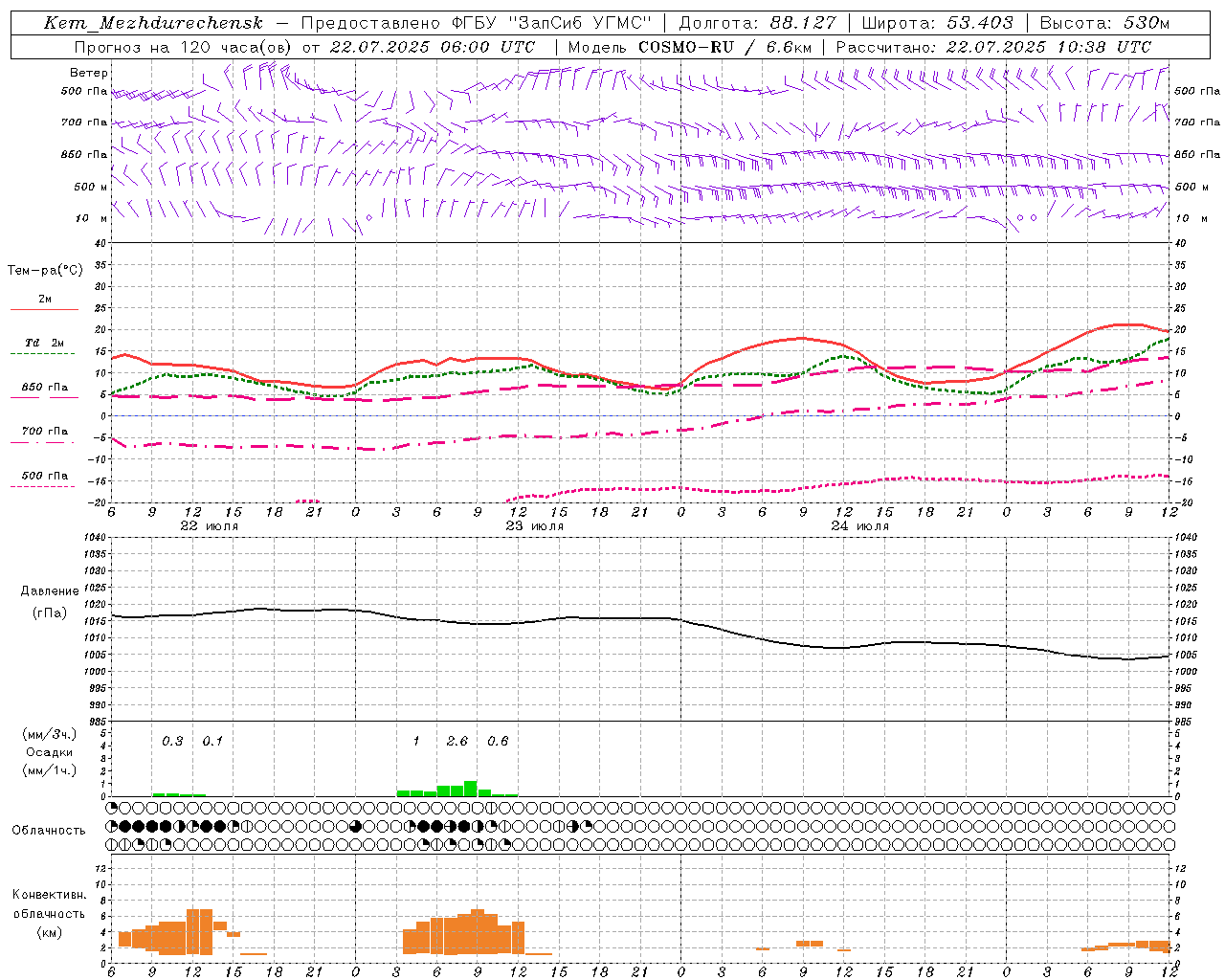
Task: Click the 0.3 precipitation amount value
Action: point(172,741)
